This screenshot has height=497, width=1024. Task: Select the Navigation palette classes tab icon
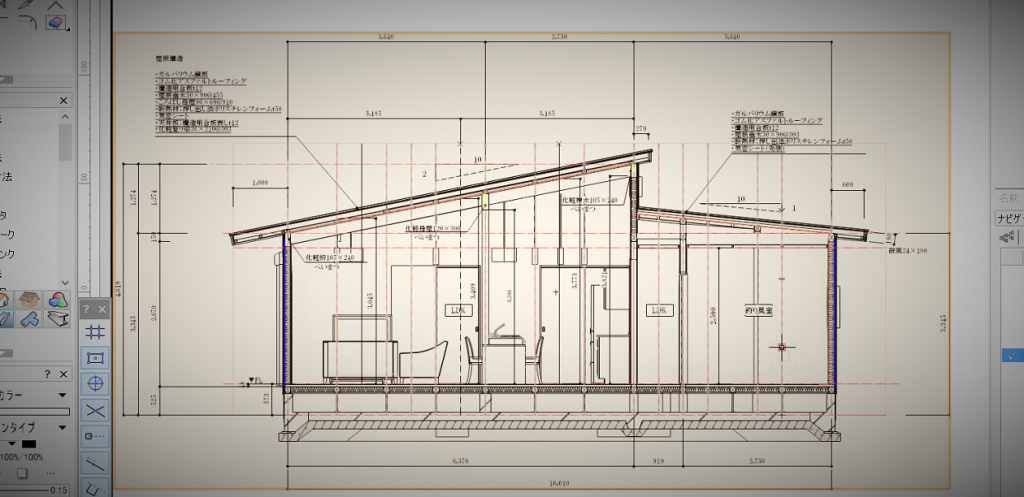pos(1008,237)
